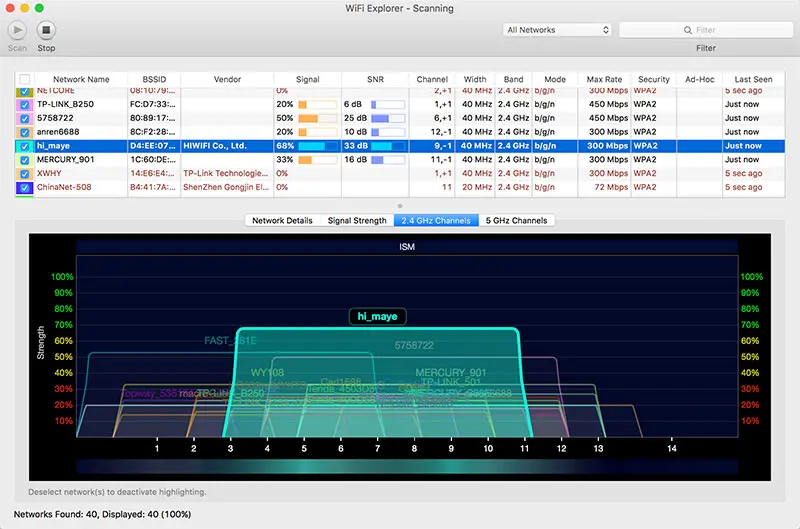800x529 pixels.
Task: Sort by the Network Name column header
Action: tap(81, 79)
